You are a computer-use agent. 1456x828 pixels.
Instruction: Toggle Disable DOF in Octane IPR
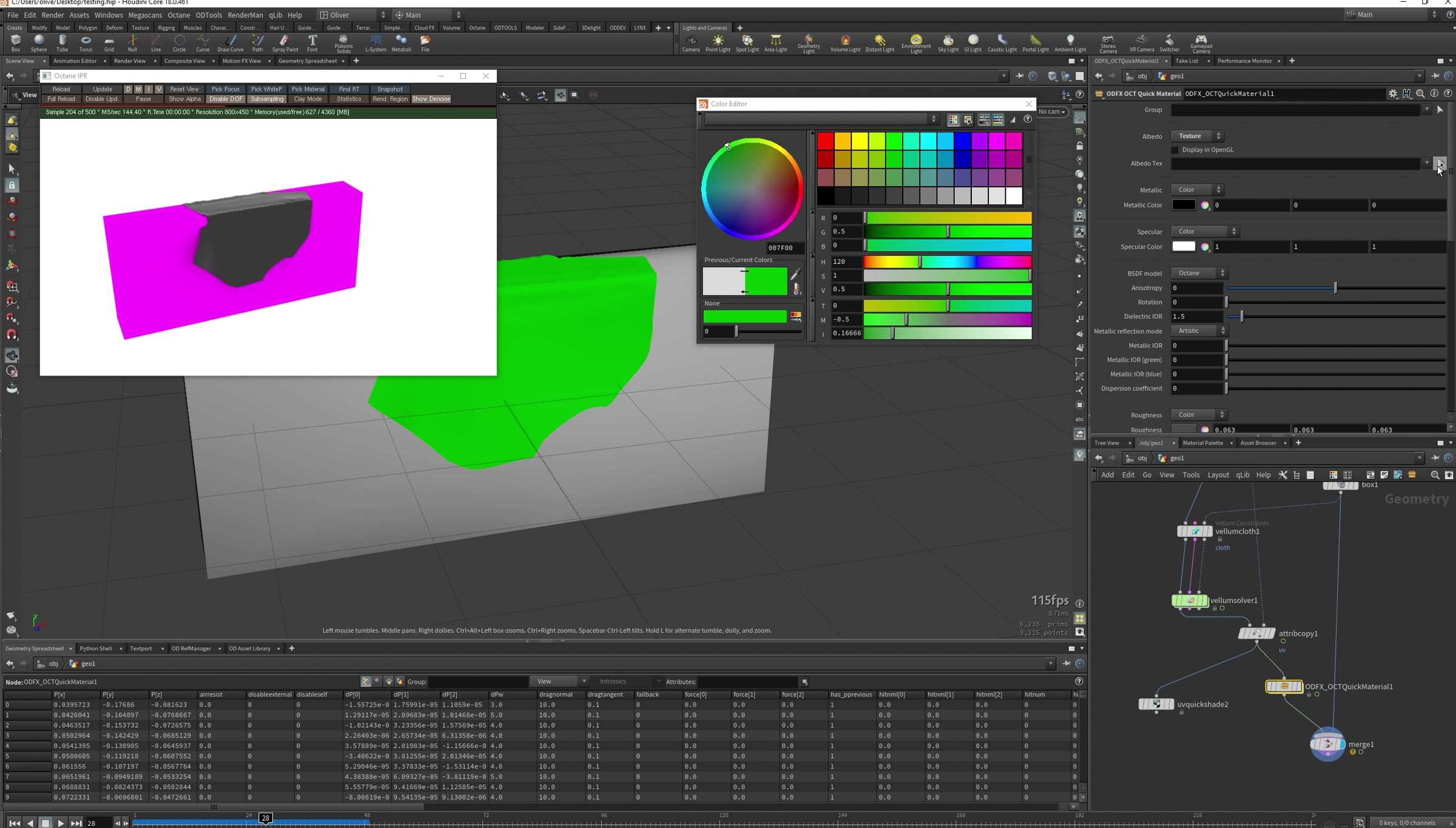click(x=226, y=99)
